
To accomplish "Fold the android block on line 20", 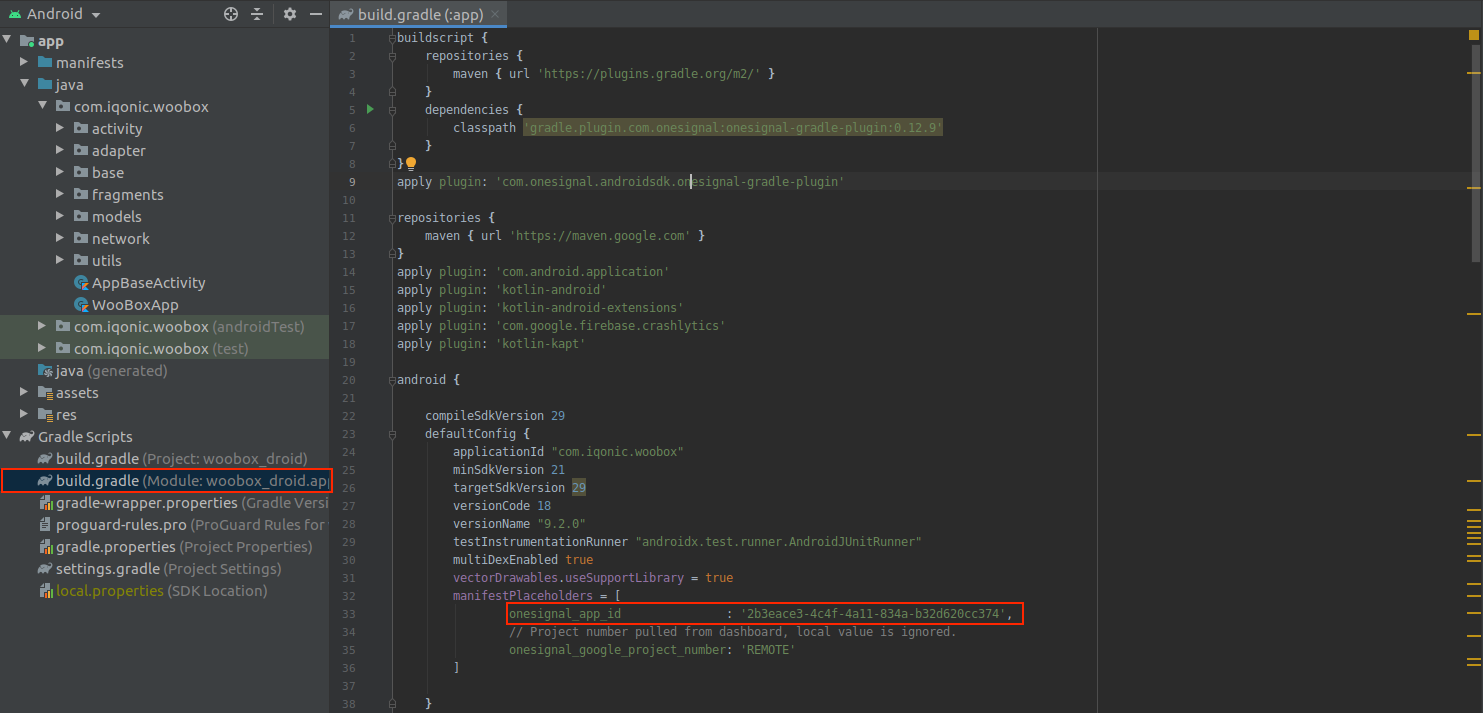I will pos(393,380).
